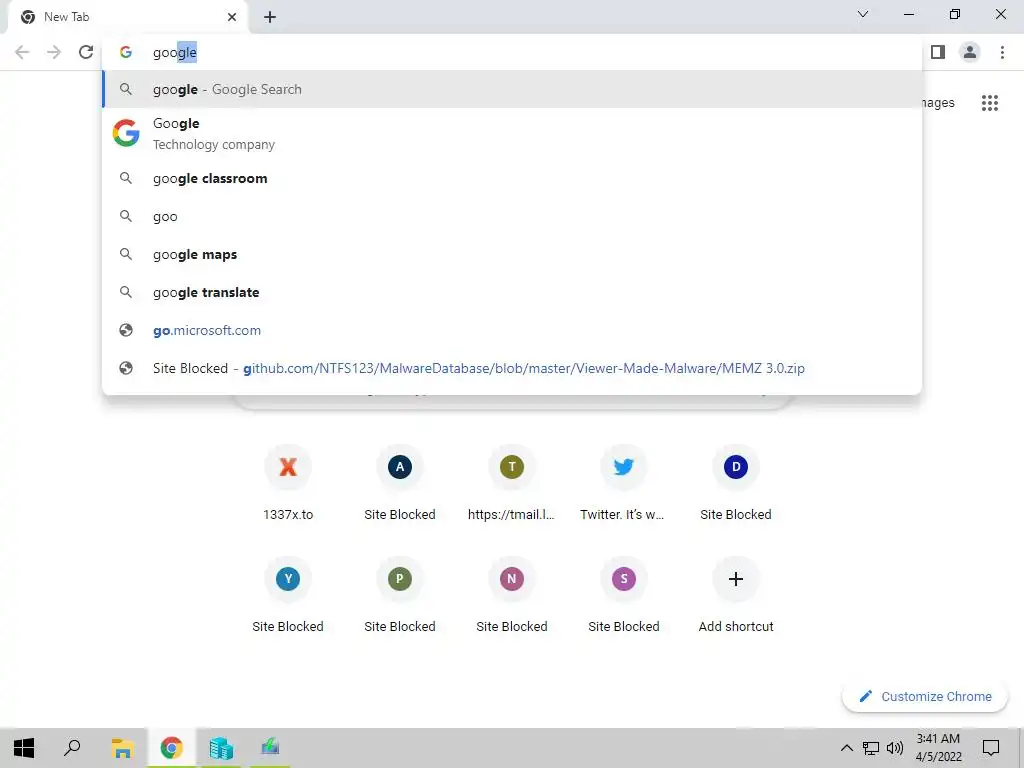Open the Twitter shortcut
This screenshot has width=1024, height=768.
[x=623, y=483]
